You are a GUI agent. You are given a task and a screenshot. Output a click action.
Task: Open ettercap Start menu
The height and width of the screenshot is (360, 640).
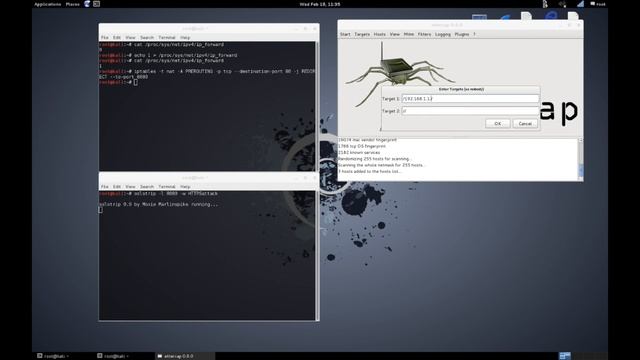coord(345,34)
